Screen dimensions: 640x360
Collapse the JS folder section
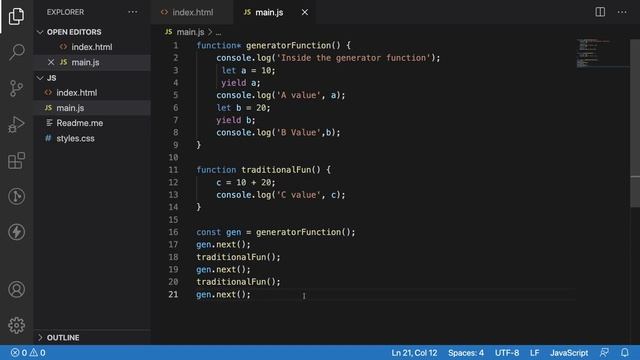click(51, 78)
